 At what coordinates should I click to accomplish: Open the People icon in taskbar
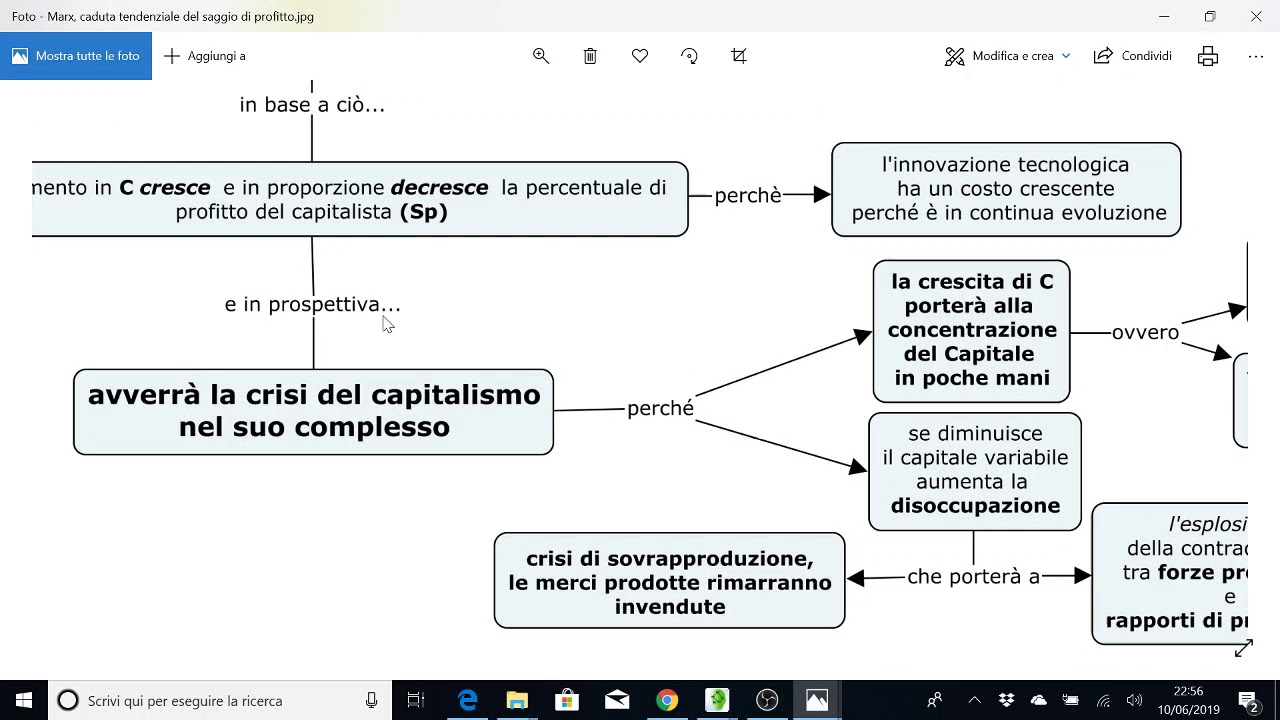tap(935, 700)
